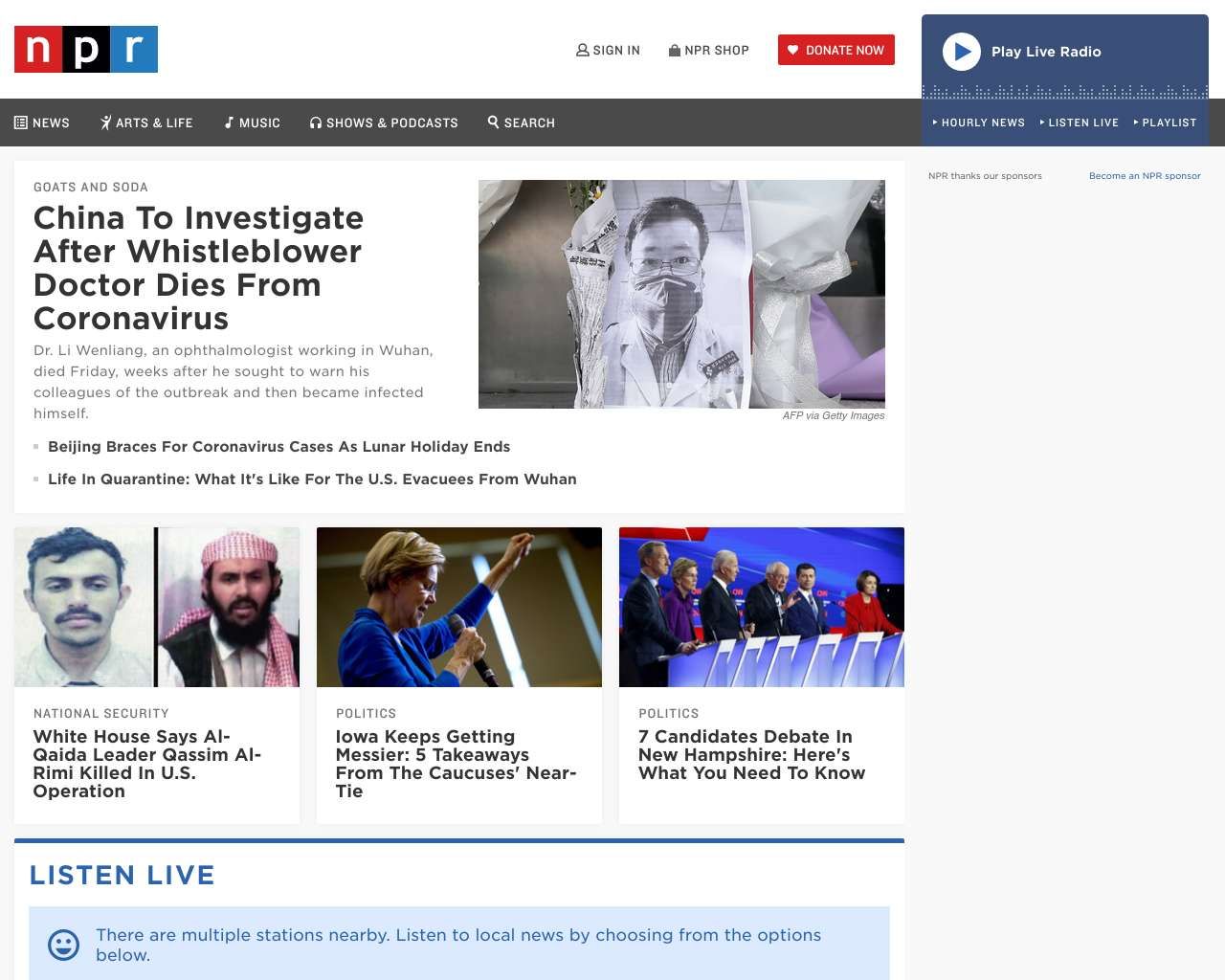The width and height of the screenshot is (1225, 980).
Task: Open the Arts & Life menu
Action: [x=146, y=122]
